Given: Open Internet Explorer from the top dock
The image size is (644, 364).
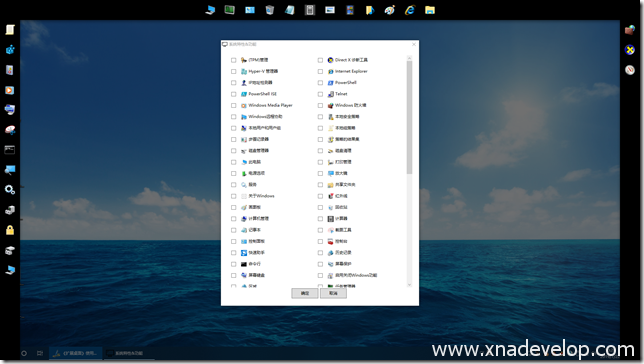Looking at the screenshot, I should [410, 10].
